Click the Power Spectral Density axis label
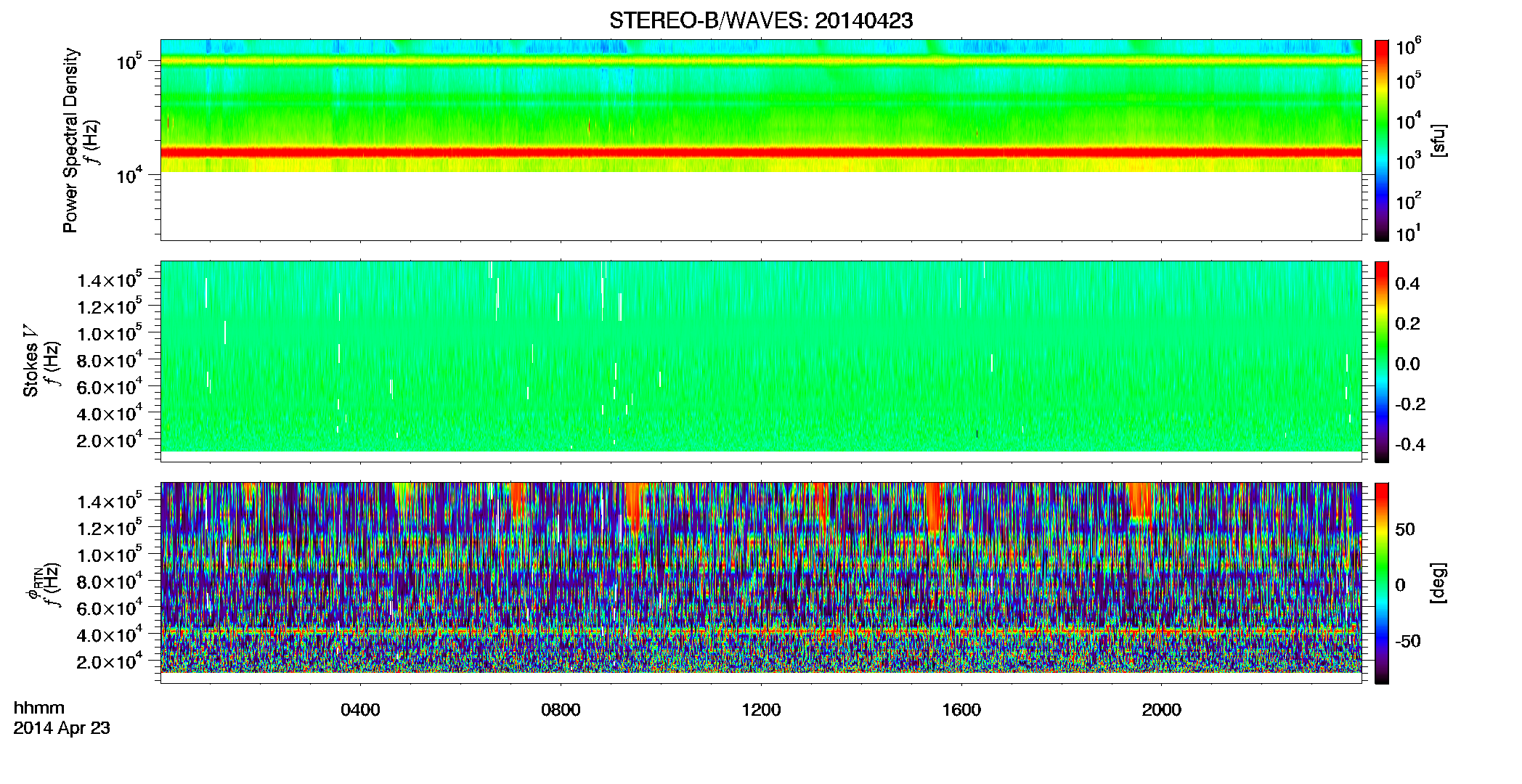 (x=70, y=140)
